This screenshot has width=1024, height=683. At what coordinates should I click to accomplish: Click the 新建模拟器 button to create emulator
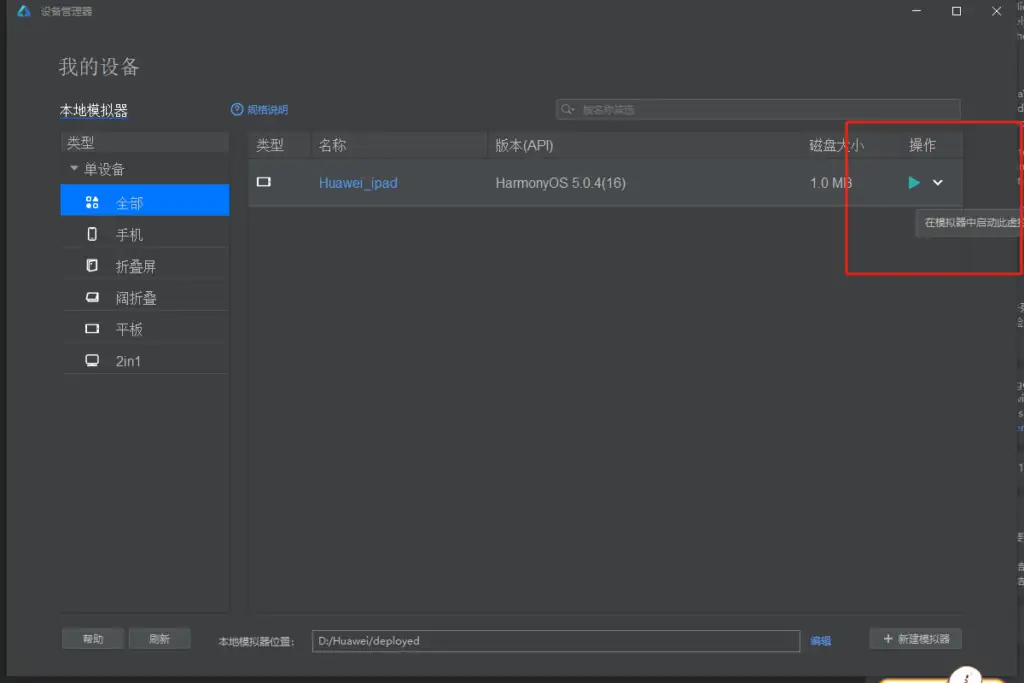coord(915,638)
